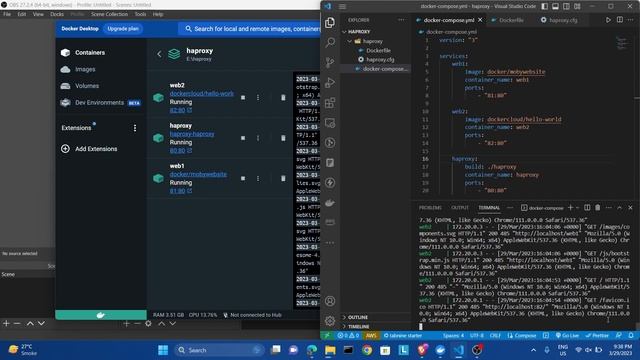Image resolution: width=640 pixels, height=360 pixels.
Task: Delete the haproxy container
Action: pos(283,138)
